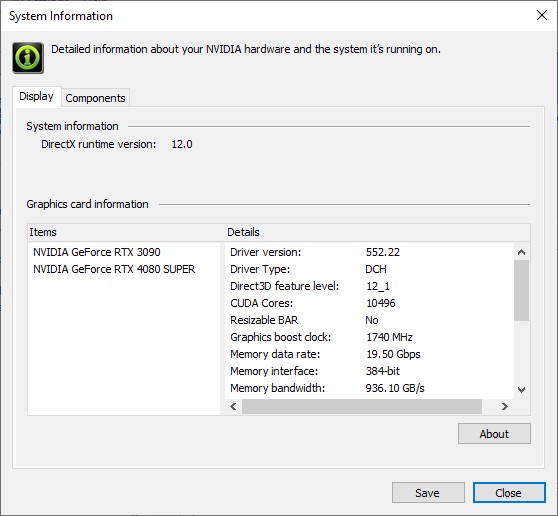Close the System Information window with X
This screenshot has width=558, height=516.
tap(542, 15)
